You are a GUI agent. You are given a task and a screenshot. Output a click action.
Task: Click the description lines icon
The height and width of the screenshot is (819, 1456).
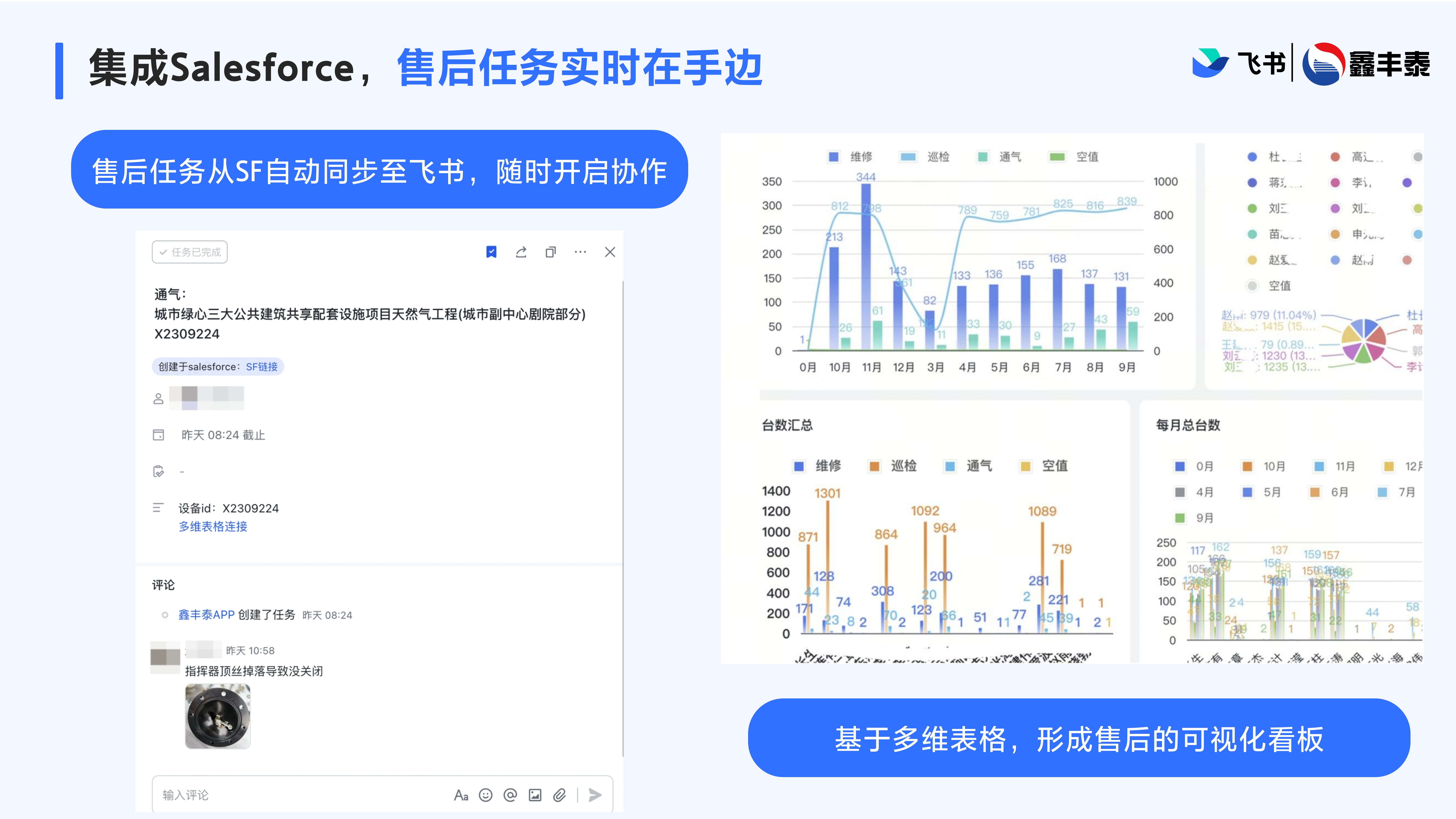tap(158, 508)
